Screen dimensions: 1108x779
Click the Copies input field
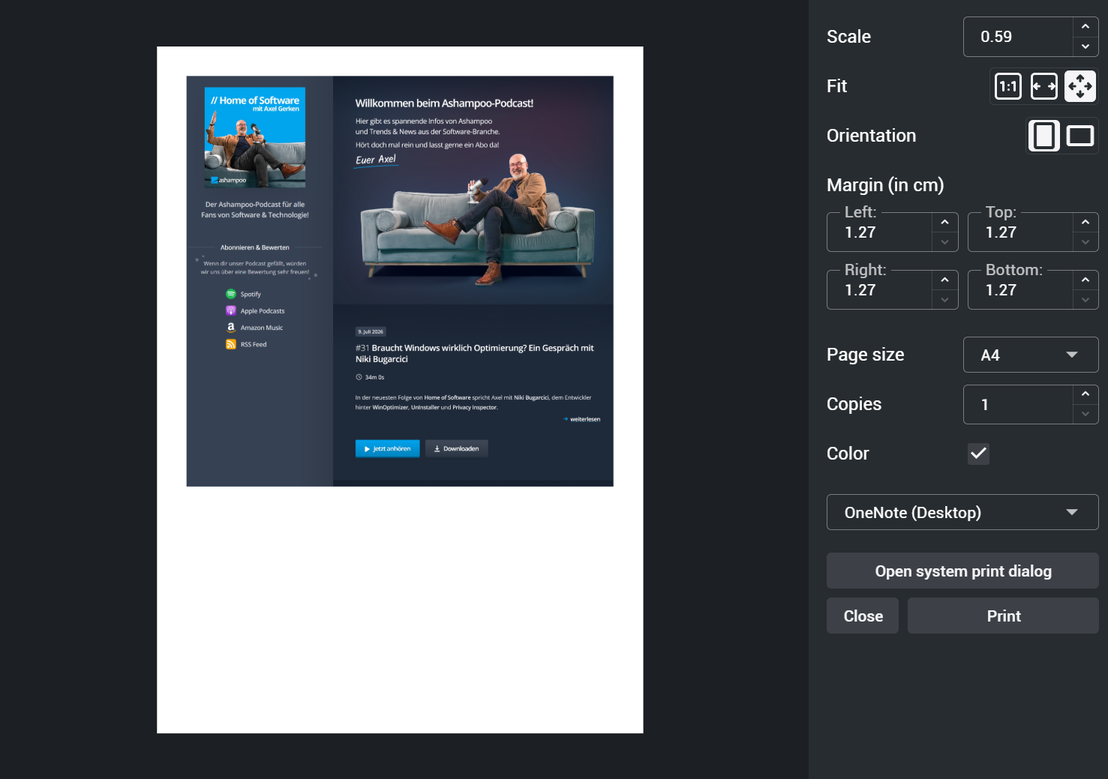click(x=1018, y=404)
